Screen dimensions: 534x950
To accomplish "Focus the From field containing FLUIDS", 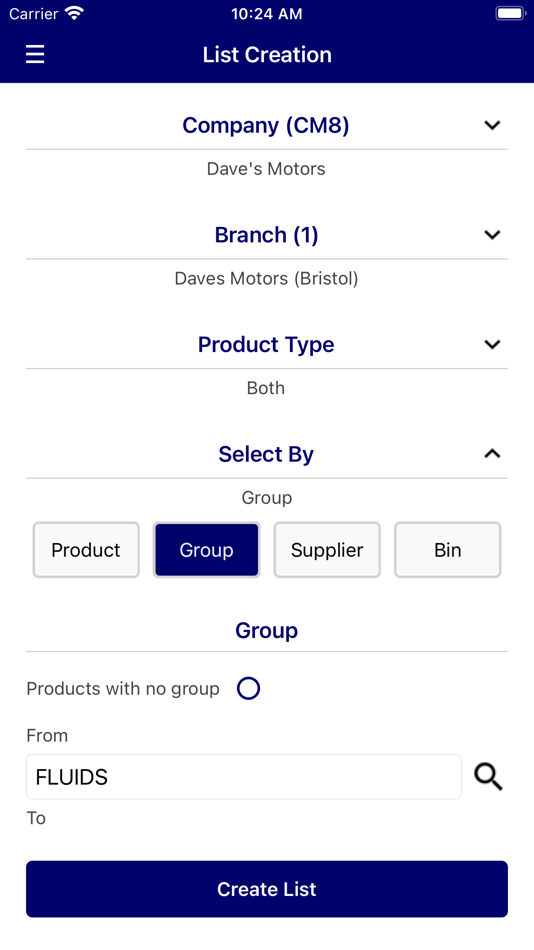I will tap(244, 777).
